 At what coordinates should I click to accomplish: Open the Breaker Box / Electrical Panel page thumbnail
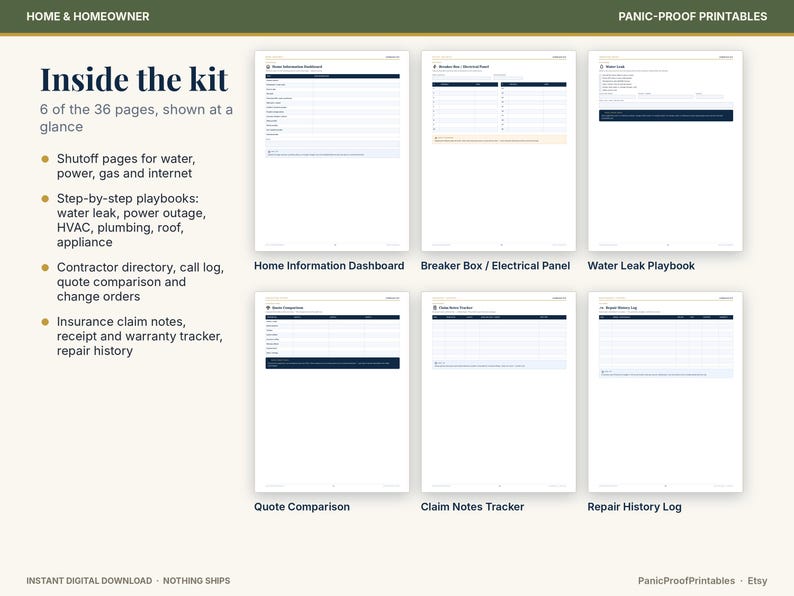click(498, 150)
